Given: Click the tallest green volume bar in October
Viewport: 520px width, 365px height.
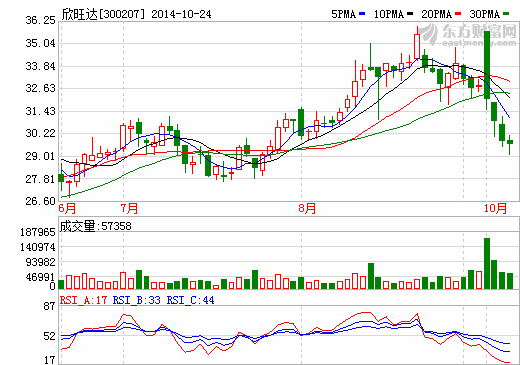Looking at the screenshot, I should (487, 263).
